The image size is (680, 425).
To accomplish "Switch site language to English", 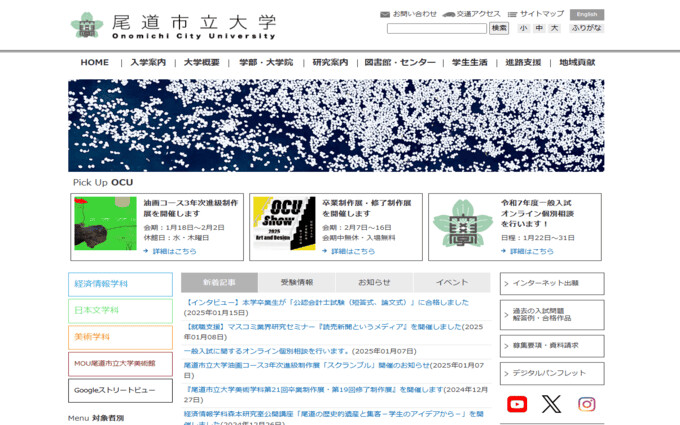I will [587, 14].
